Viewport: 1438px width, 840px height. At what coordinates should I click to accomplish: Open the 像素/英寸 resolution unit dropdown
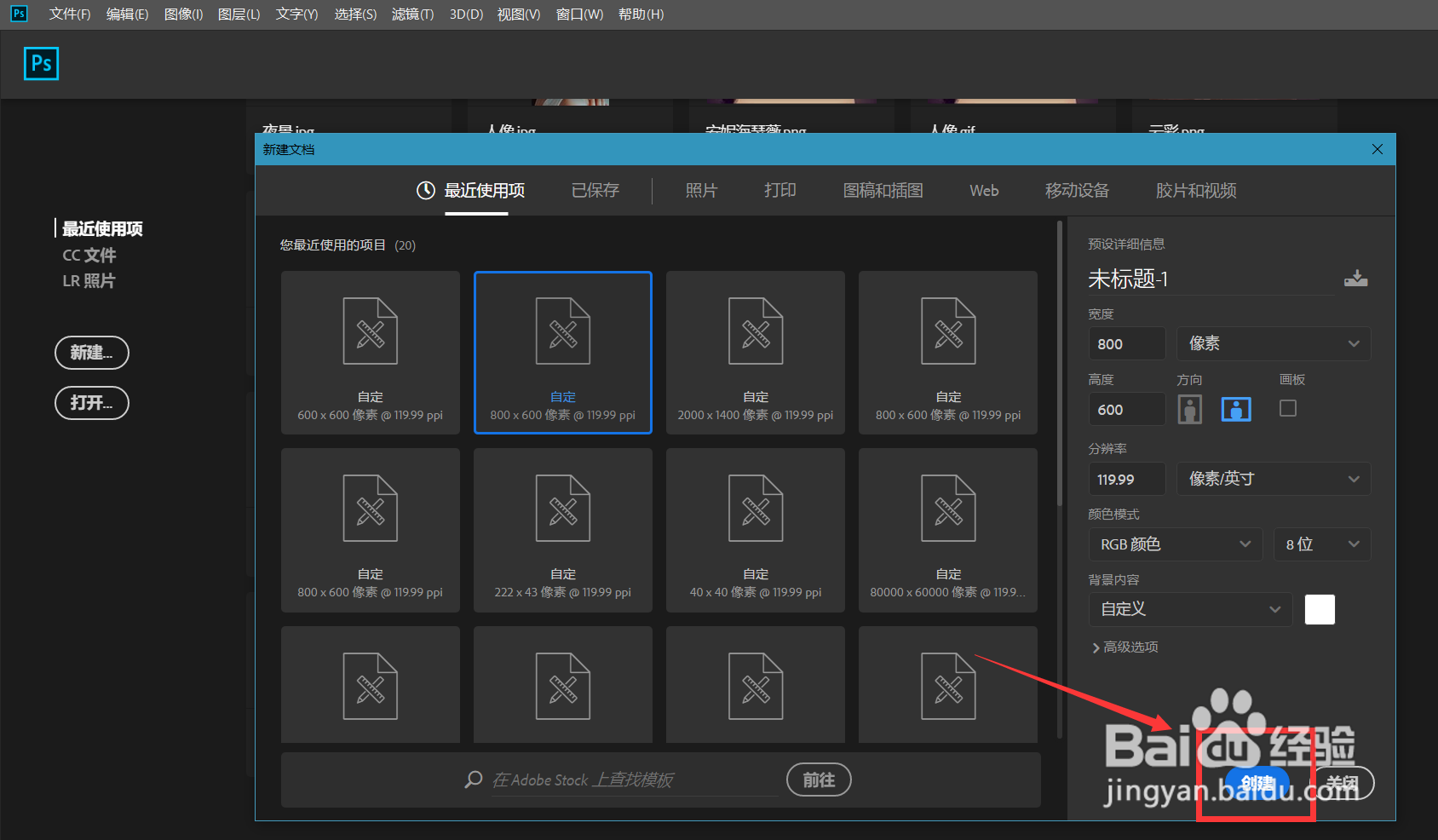[x=1274, y=479]
